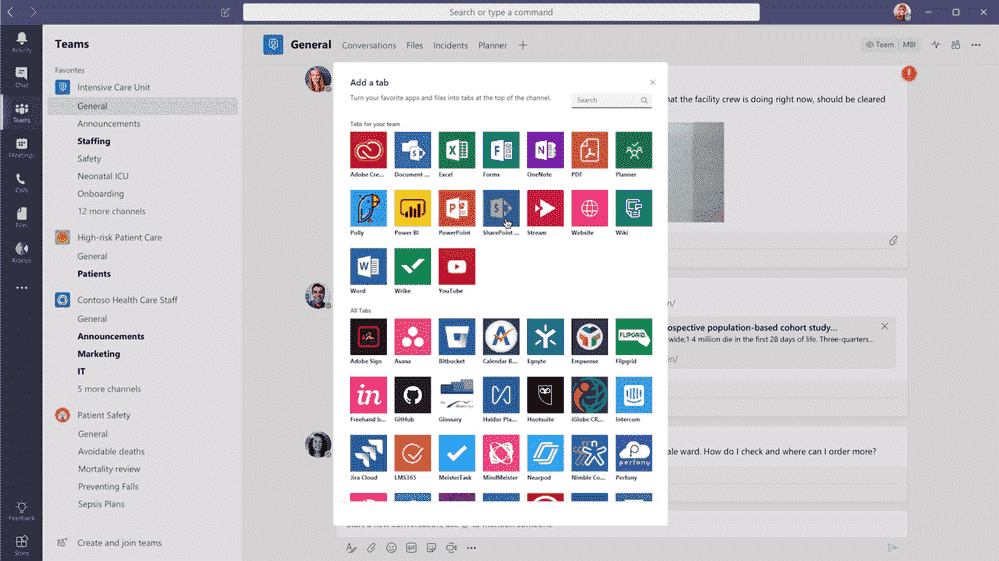Open Meetings in the left rail
Image resolution: width=999 pixels, height=561 pixels.
click(22, 147)
